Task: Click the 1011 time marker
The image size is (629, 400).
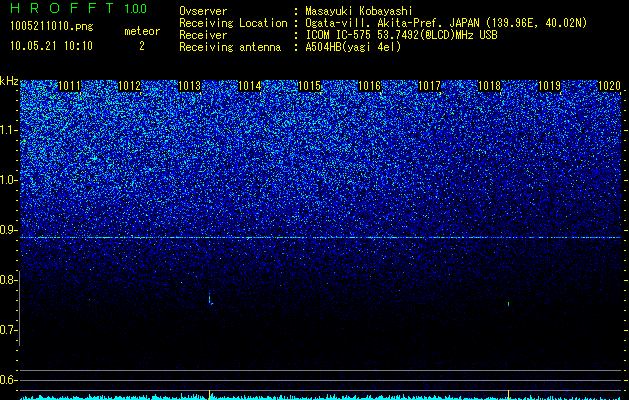Action: click(x=69, y=86)
